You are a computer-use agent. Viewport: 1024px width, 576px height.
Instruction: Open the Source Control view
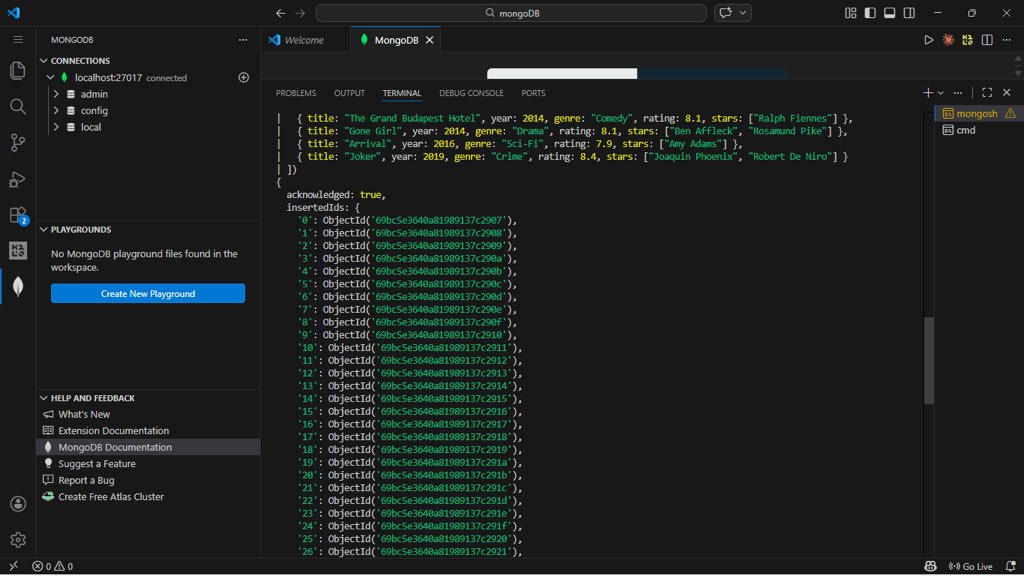(18, 142)
